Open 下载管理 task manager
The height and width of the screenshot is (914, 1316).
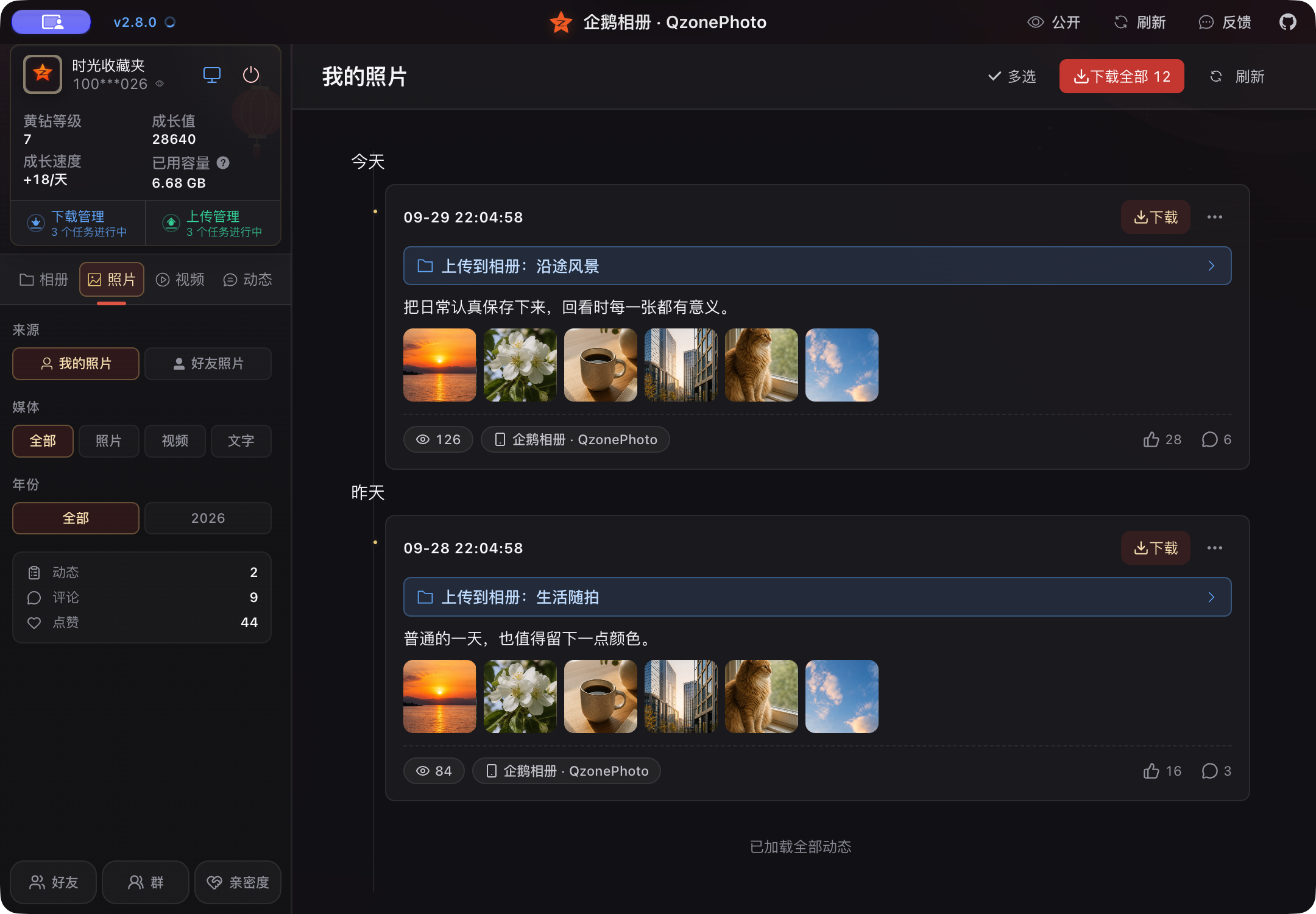78,223
